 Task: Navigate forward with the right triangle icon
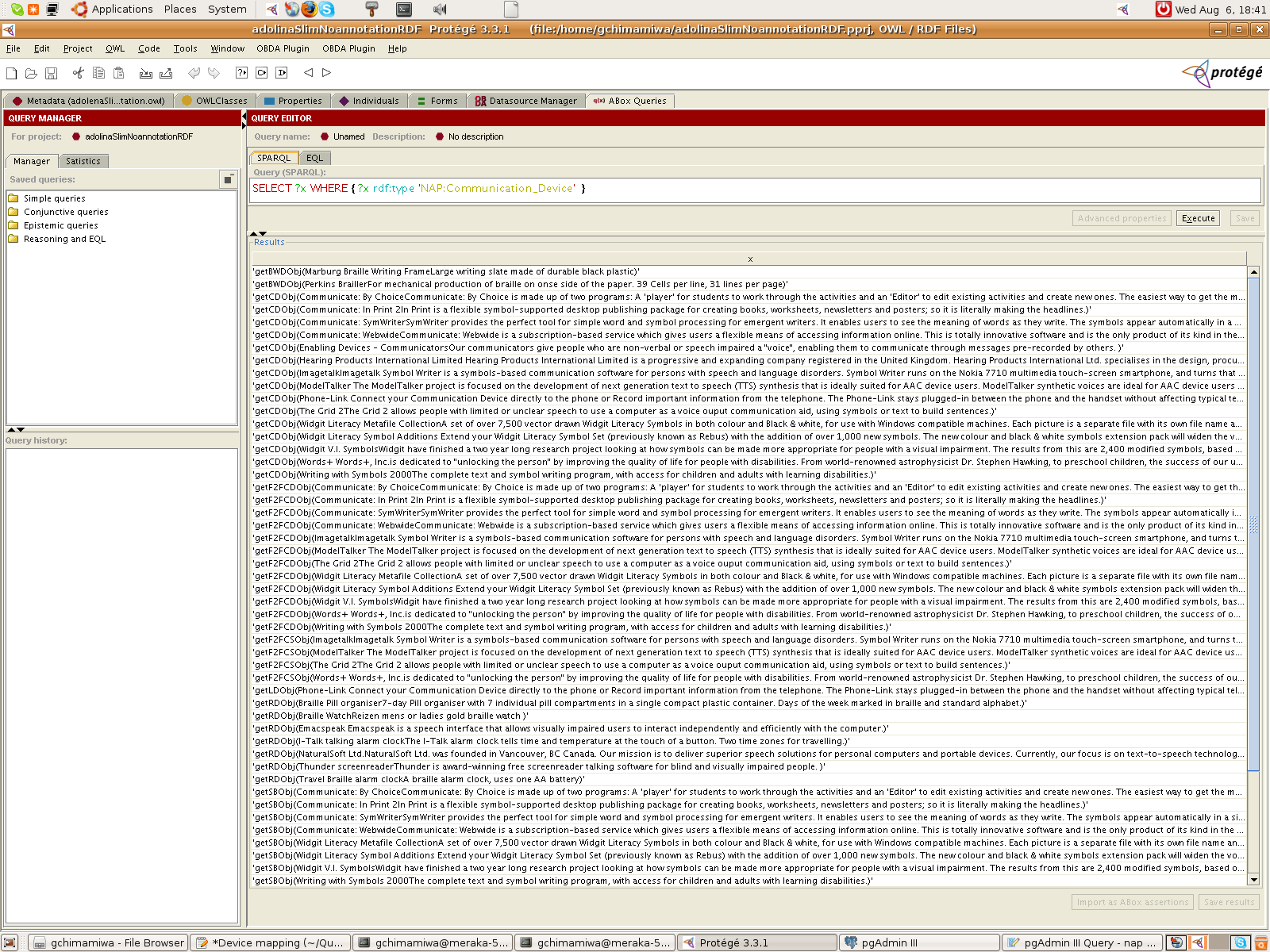(x=326, y=73)
